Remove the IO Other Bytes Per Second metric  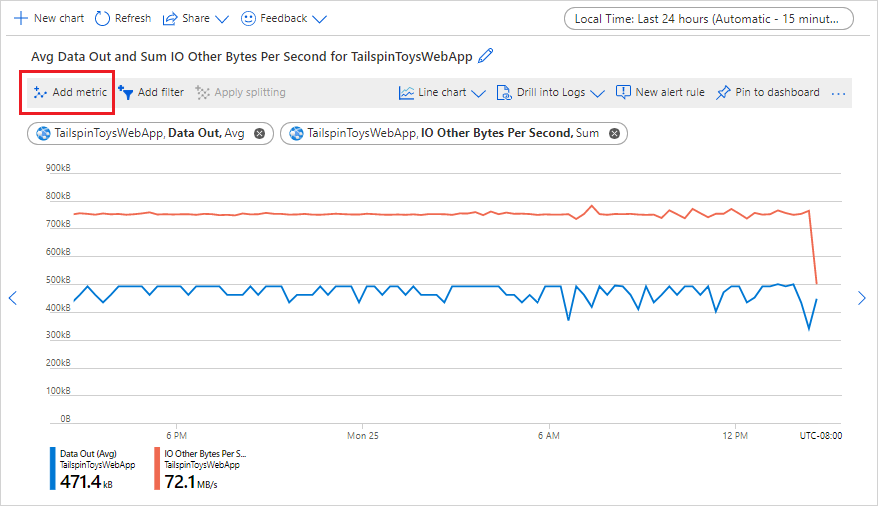[x=614, y=133]
